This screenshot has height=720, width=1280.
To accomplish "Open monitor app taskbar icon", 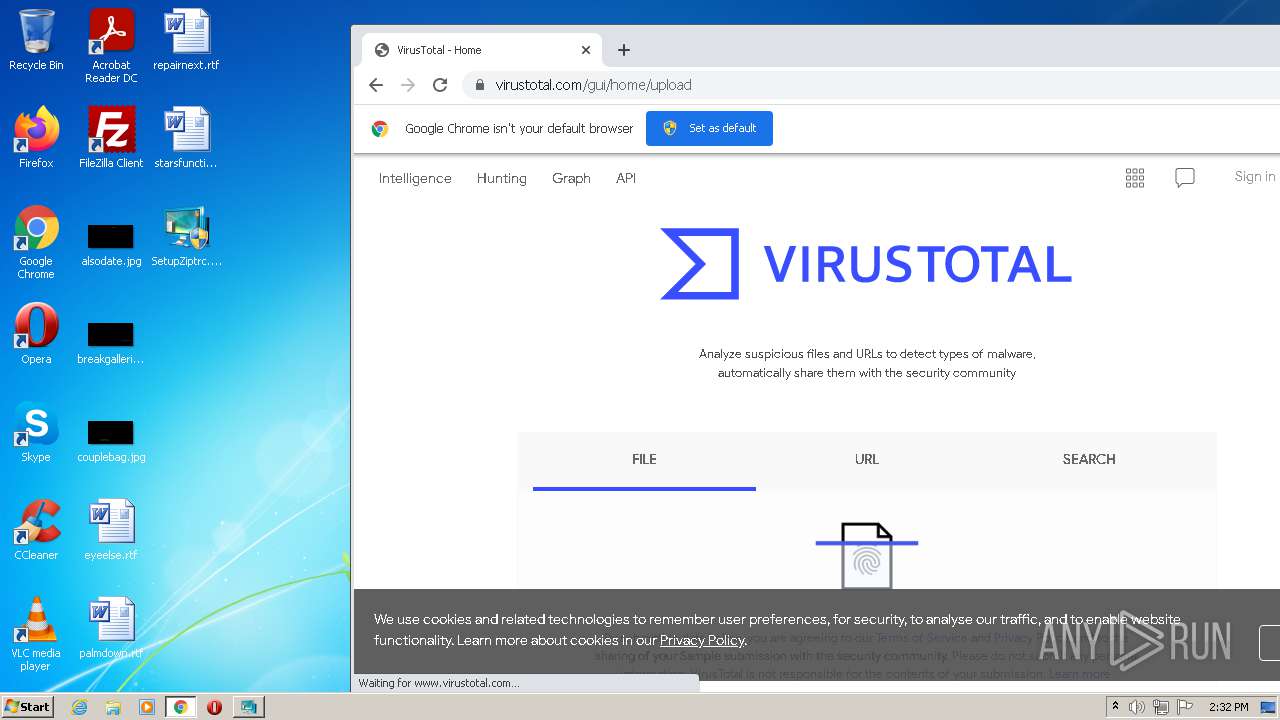I will coord(247,707).
